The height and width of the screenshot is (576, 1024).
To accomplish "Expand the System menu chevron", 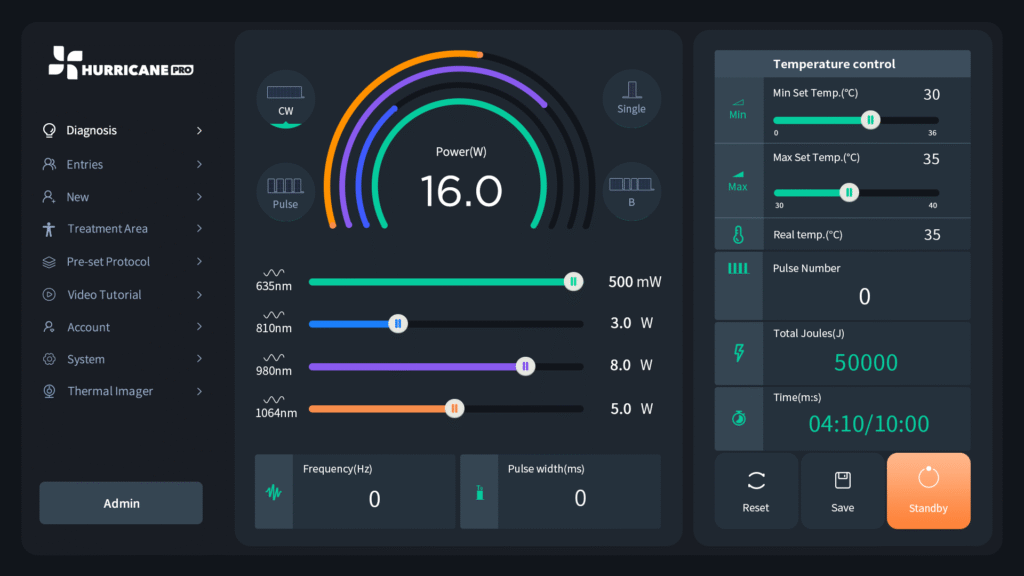I will [199, 359].
